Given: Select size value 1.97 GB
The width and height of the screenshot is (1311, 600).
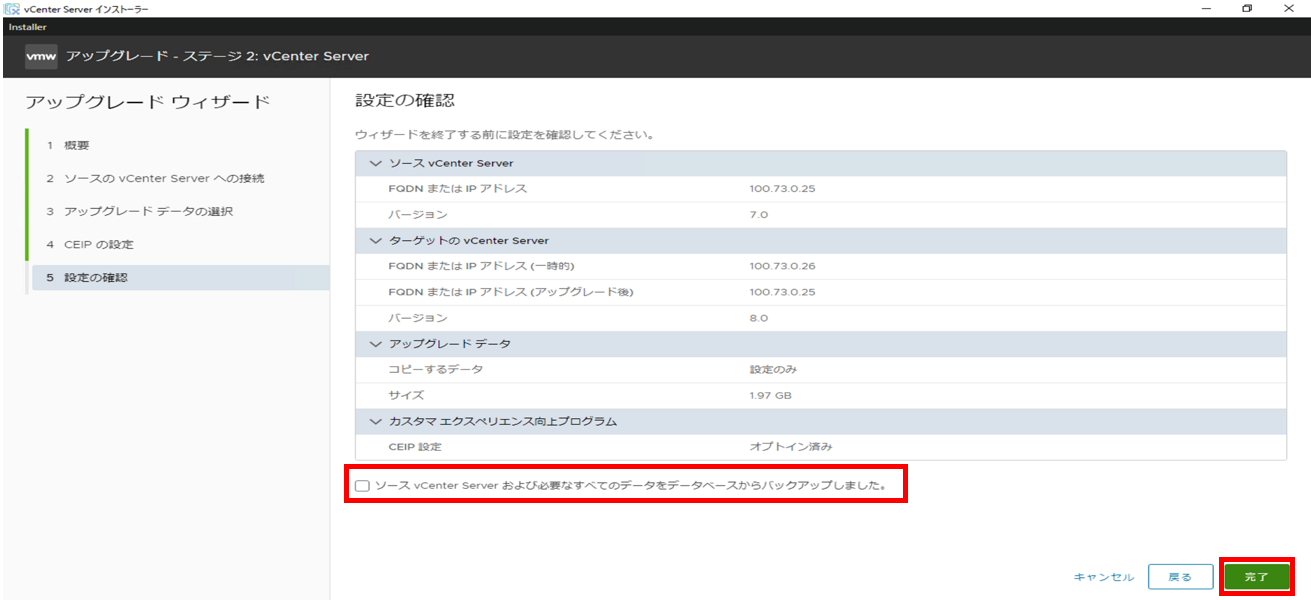Looking at the screenshot, I should [770, 396].
